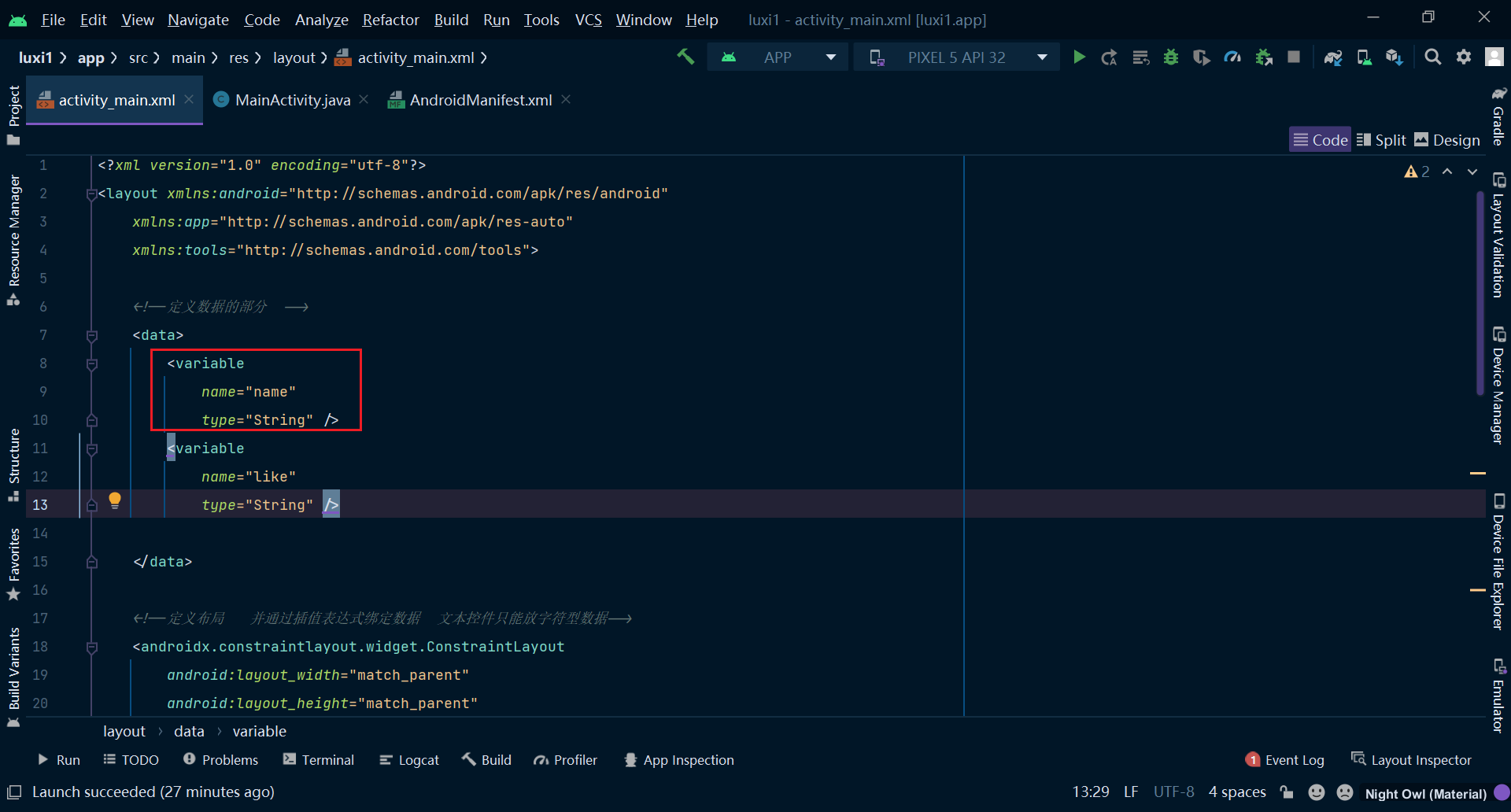Click the Profile app gauge icon
The width and height of the screenshot is (1511, 812).
(x=1232, y=57)
